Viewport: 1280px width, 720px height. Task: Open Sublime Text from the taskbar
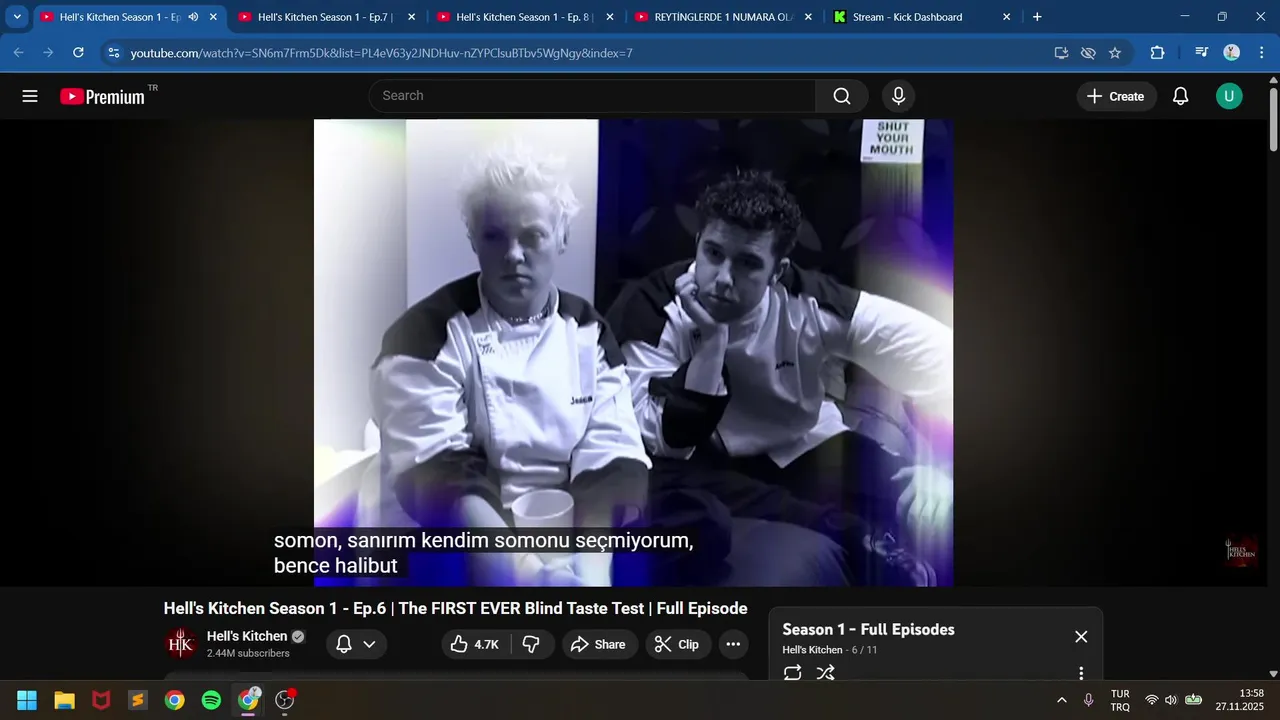click(138, 700)
